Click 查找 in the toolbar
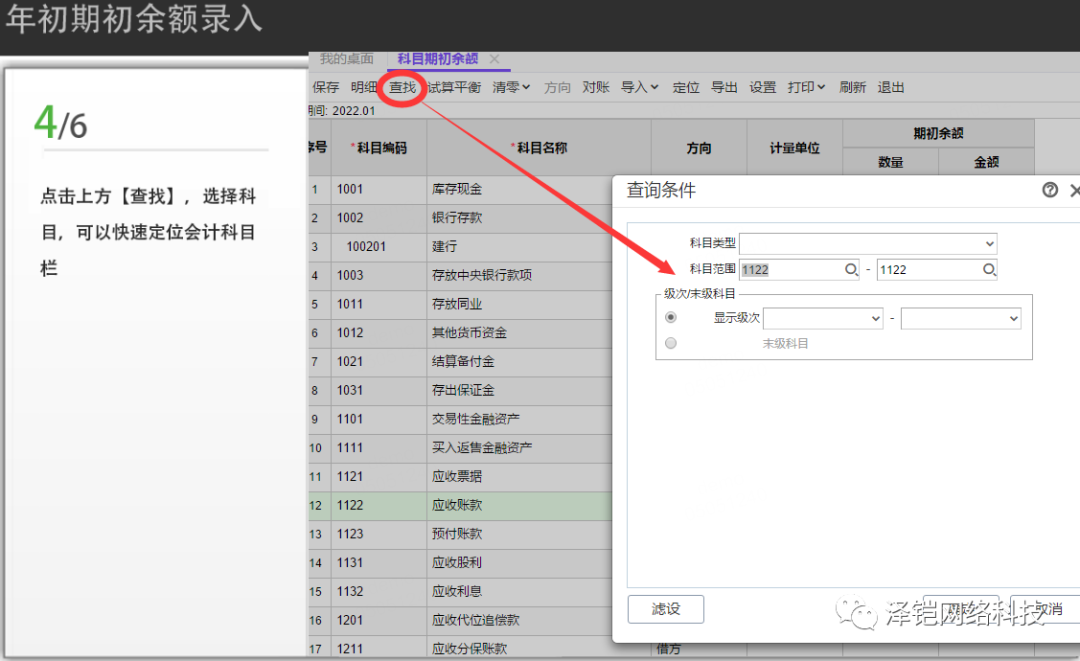1080x661 pixels. [x=402, y=88]
